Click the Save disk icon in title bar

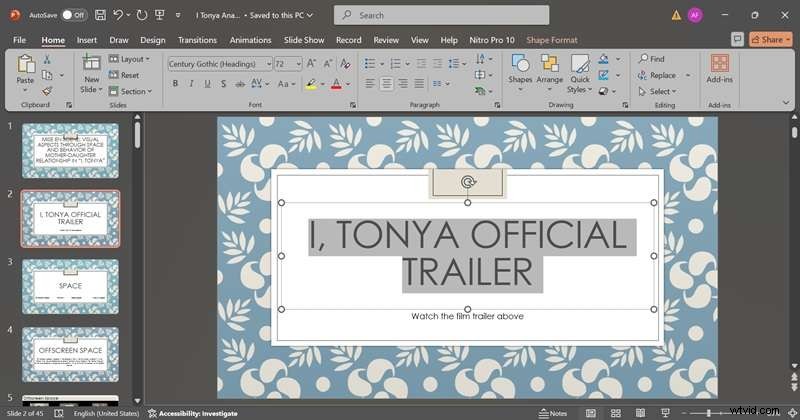[x=101, y=15]
